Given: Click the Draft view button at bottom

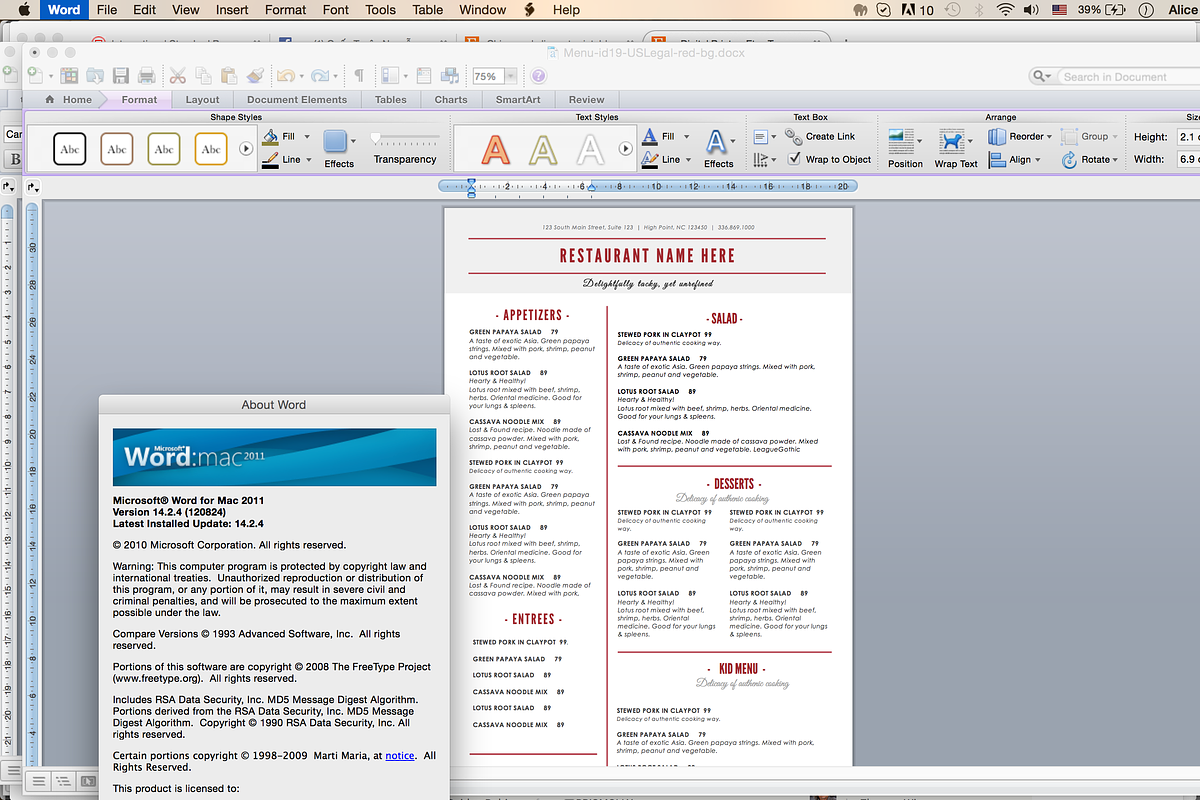Looking at the screenshot, I should tap(38, 780).
